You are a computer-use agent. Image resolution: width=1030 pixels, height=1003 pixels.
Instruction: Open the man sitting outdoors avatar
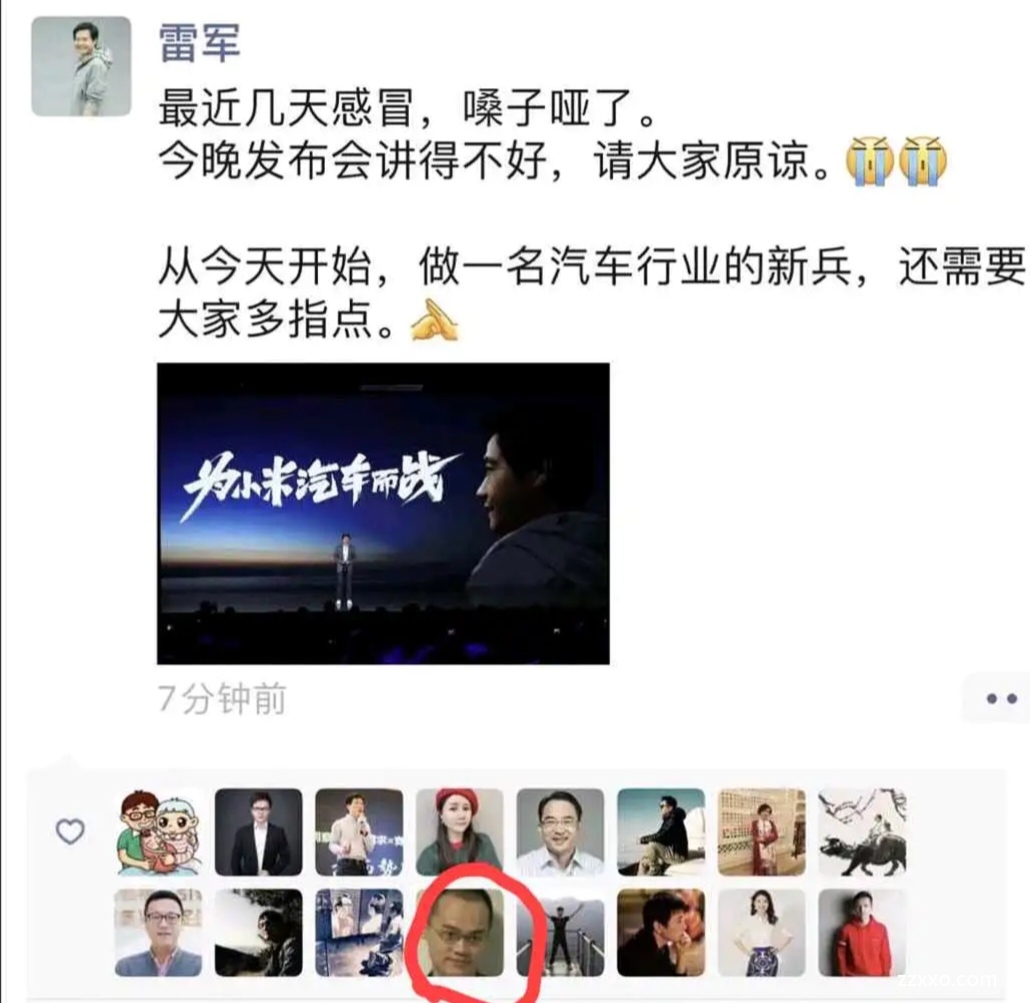pos(661,832)
